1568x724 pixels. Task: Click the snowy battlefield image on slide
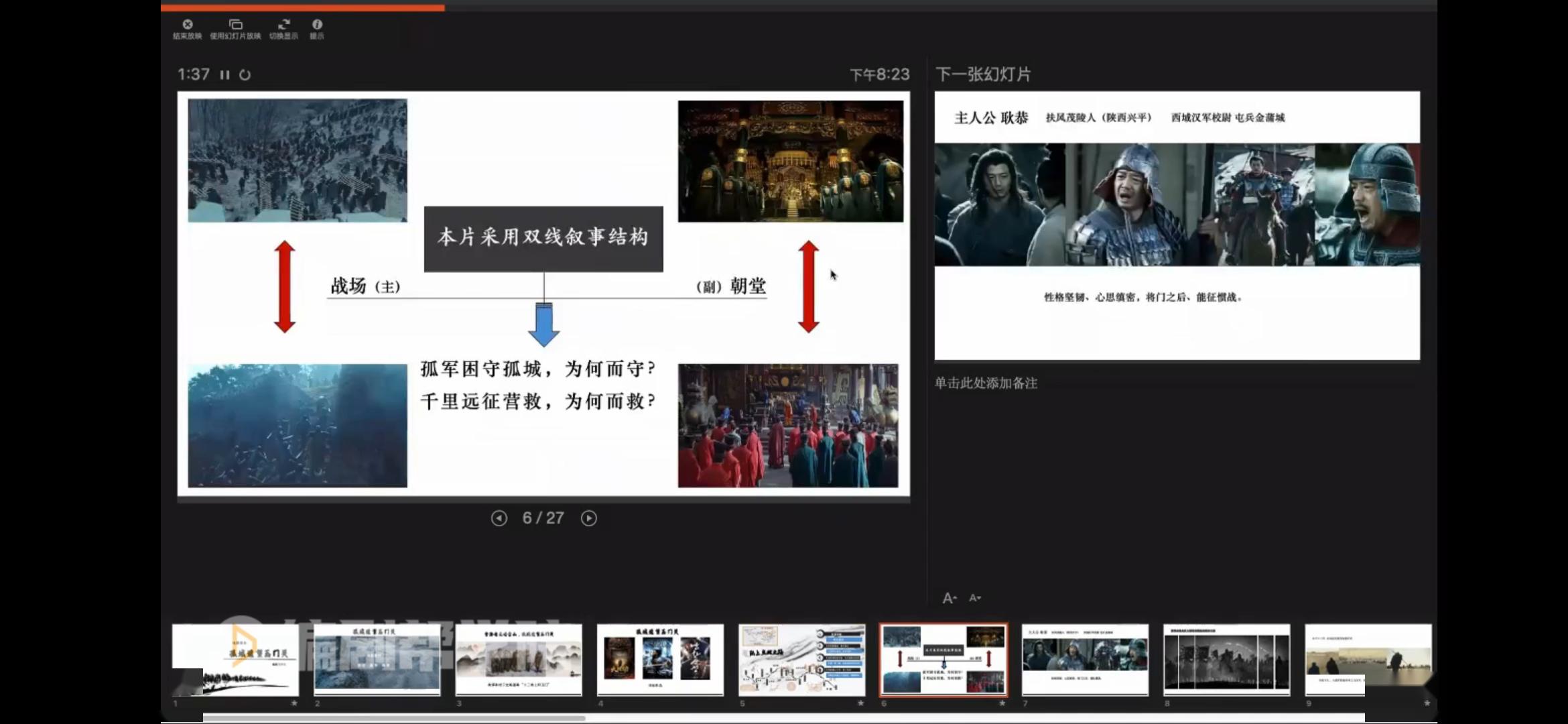(x=298, y=160)
